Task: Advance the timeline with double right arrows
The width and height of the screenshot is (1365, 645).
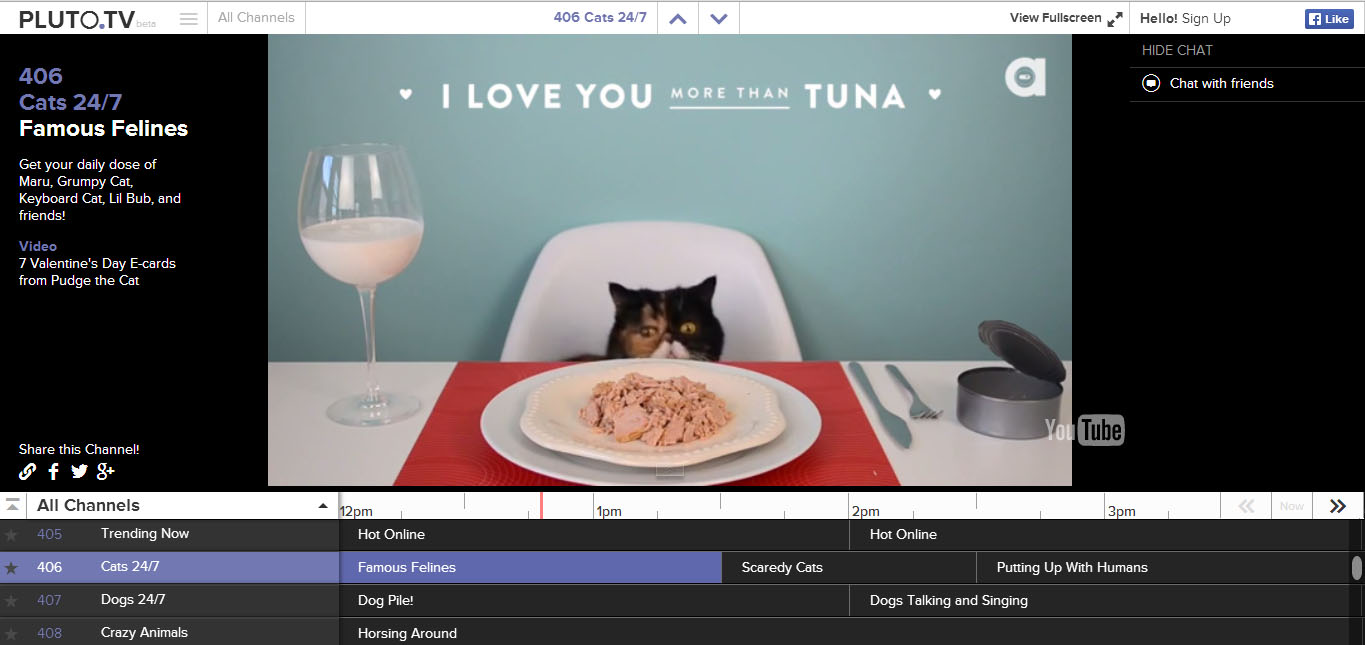Action: click(1338, 506)
